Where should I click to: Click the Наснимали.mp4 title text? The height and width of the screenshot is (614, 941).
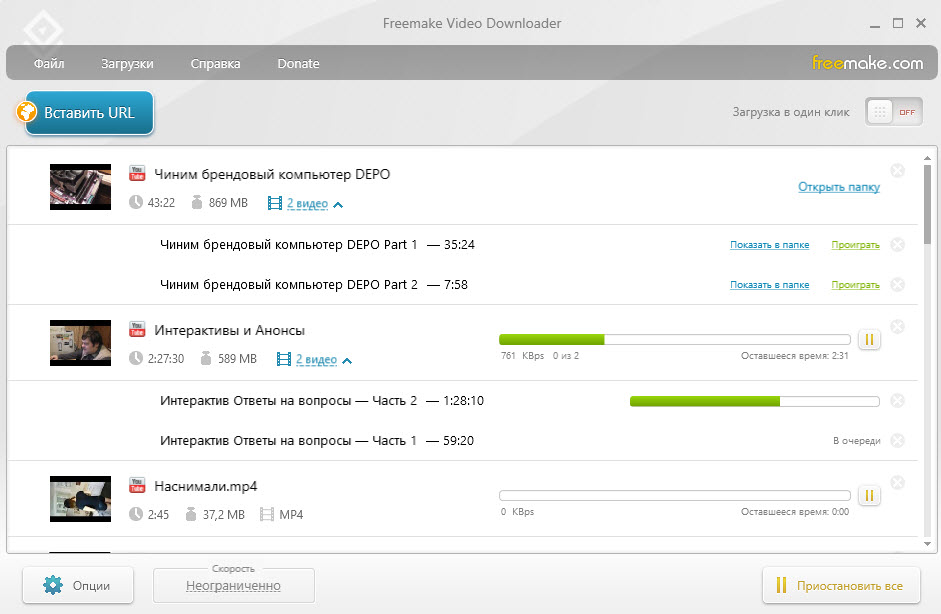point(205,486)
